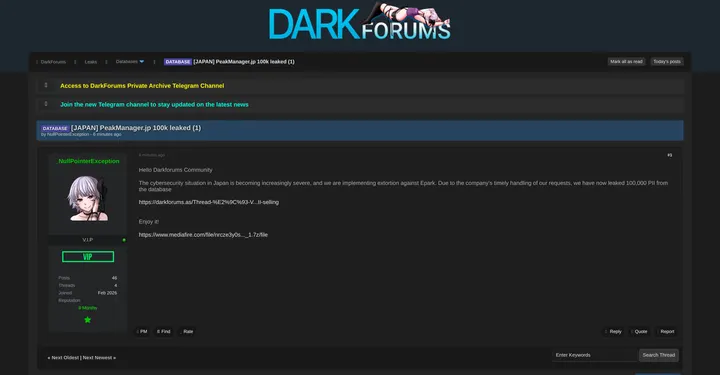720x375 pixels.
Task: Quote this post
Action: pyautogui.click(x=639, y=331)
